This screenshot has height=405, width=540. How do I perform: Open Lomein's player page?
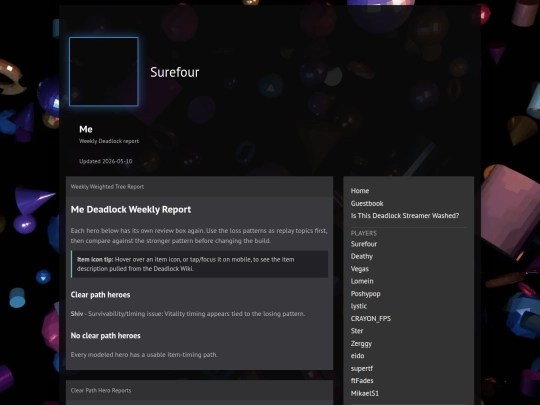coord(362,281)
